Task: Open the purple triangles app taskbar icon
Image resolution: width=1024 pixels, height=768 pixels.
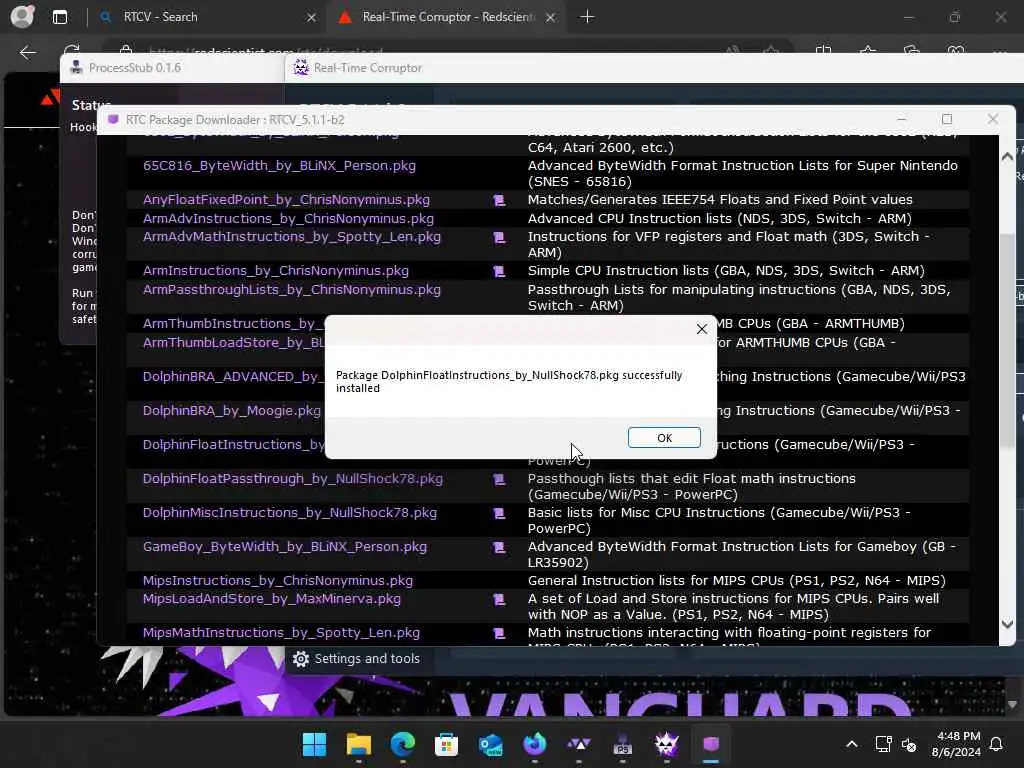Action: tap(579, 744)
